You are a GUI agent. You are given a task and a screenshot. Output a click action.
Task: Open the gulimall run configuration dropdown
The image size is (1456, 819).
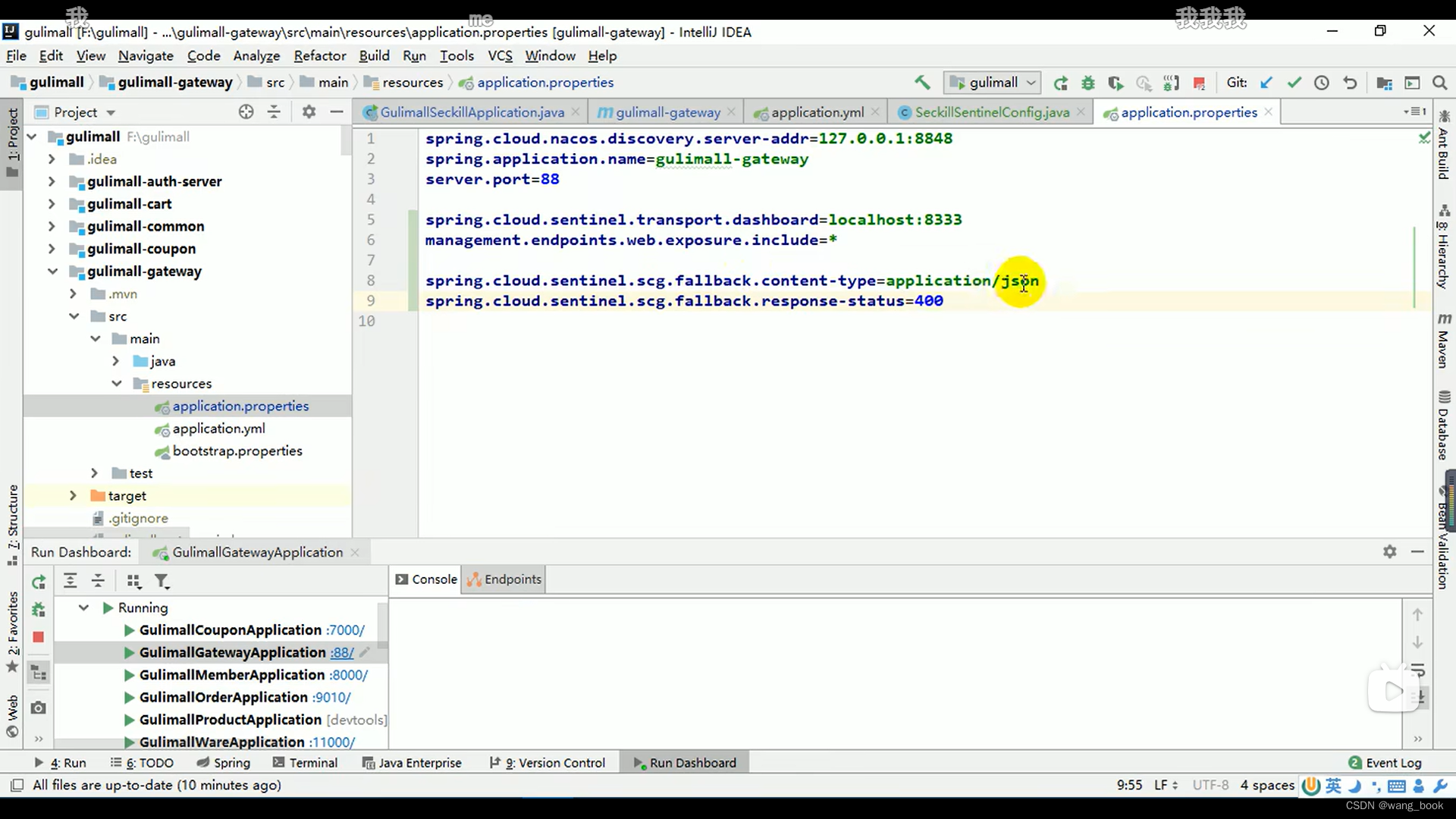tap(993, 83)
